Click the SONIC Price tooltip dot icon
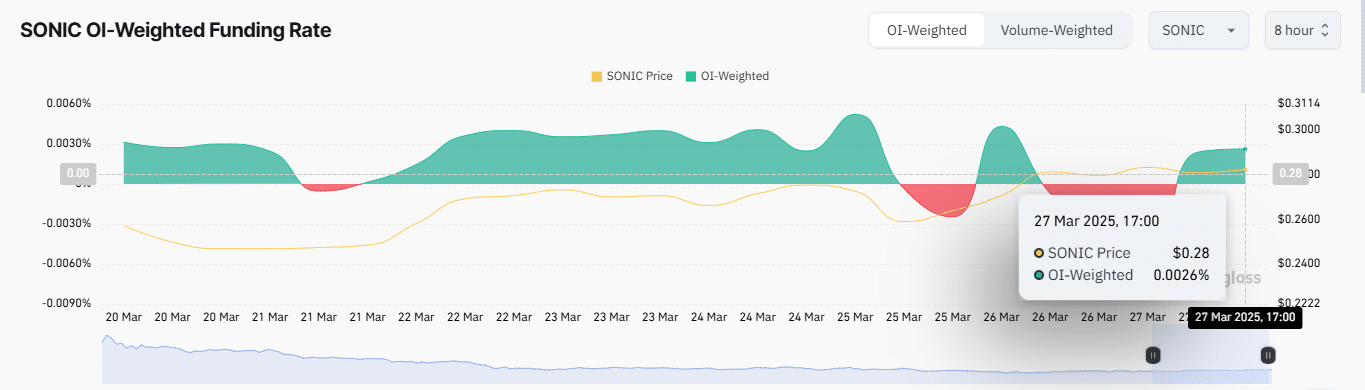The width and height of the screenshot is (1365, 390). [x=1039, y=253]
